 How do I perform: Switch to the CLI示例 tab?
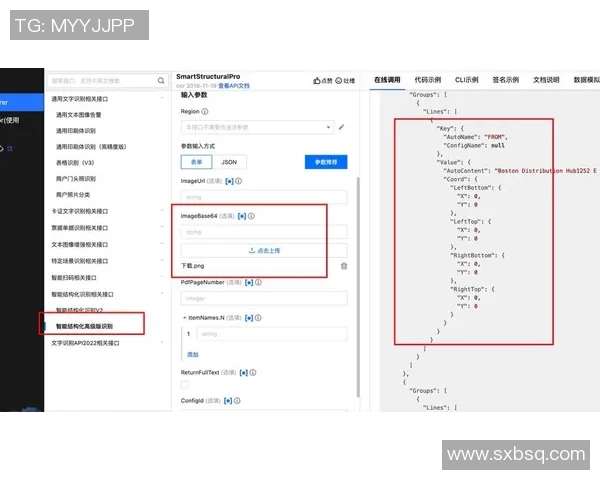pos(466,80)
